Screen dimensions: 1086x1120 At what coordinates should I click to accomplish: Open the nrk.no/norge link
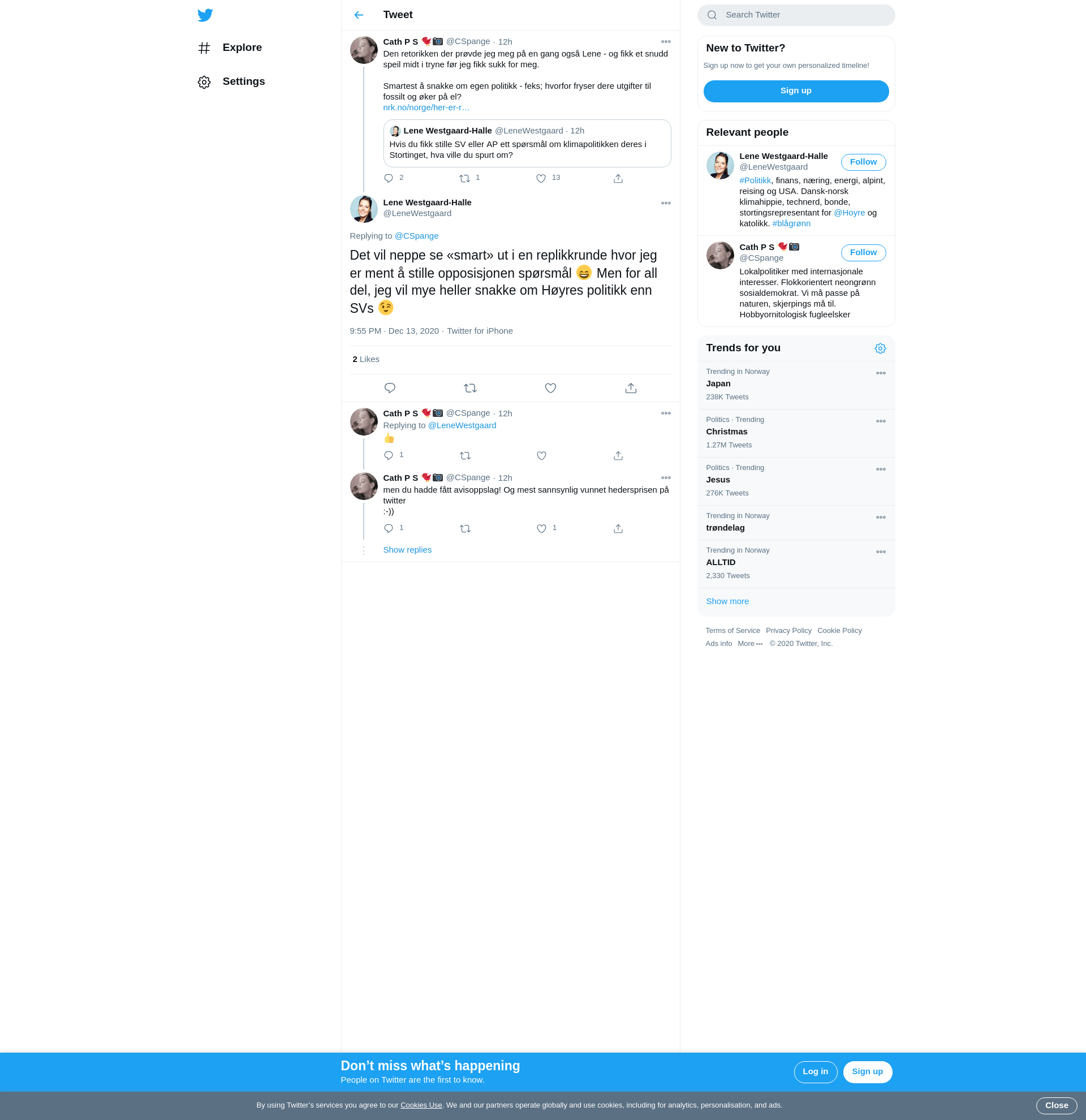pyautogui.click(x=426, y=107)
